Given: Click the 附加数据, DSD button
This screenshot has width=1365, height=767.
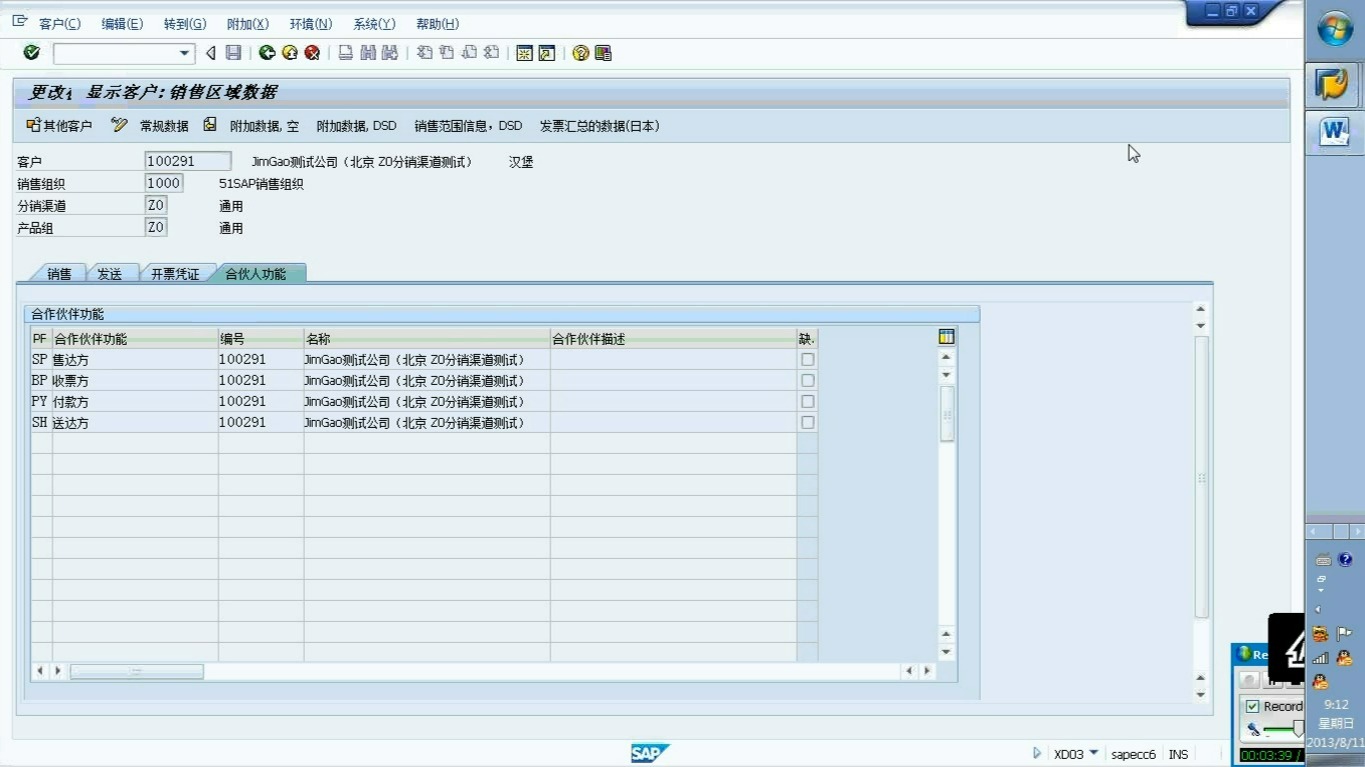Looking at the screenshot, I should [x=356, y=126].
